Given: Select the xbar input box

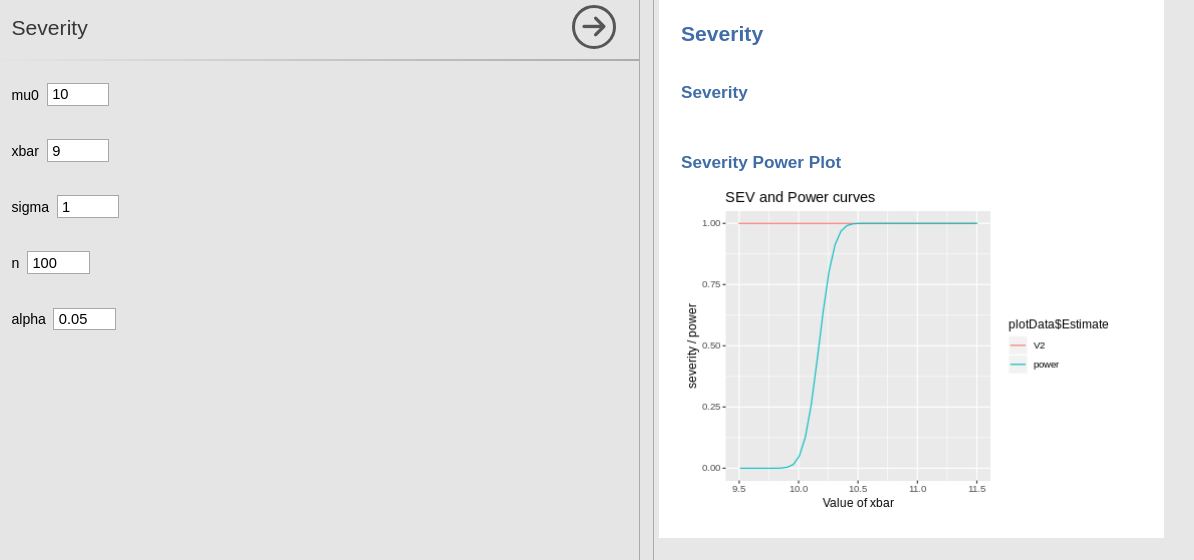Looking at the screenshot, I should (x=78, y=151).
